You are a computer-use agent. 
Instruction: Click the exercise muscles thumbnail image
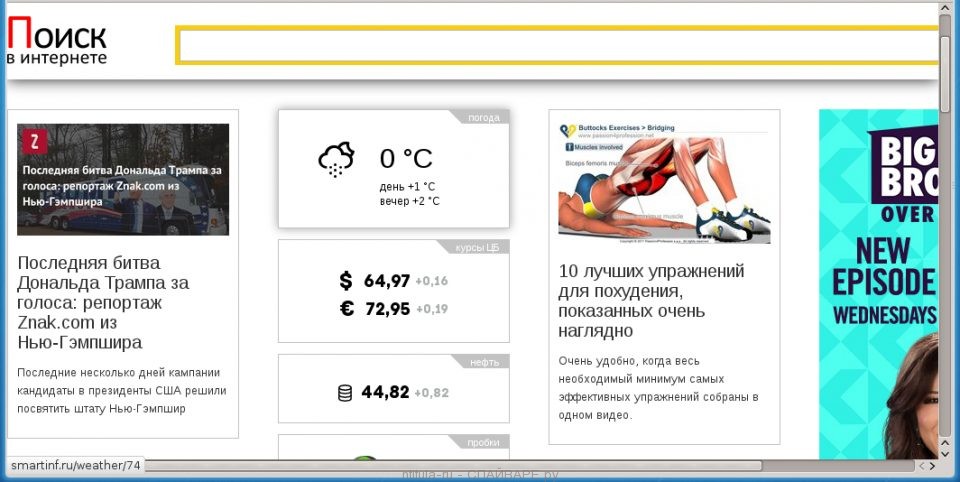coord(664,183)
